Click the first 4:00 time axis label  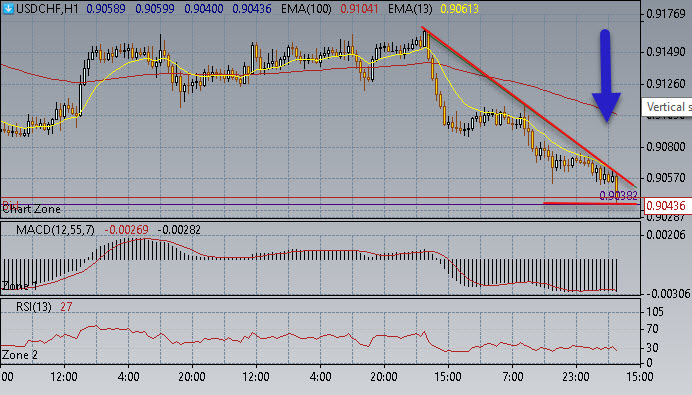tap(128, 377)
